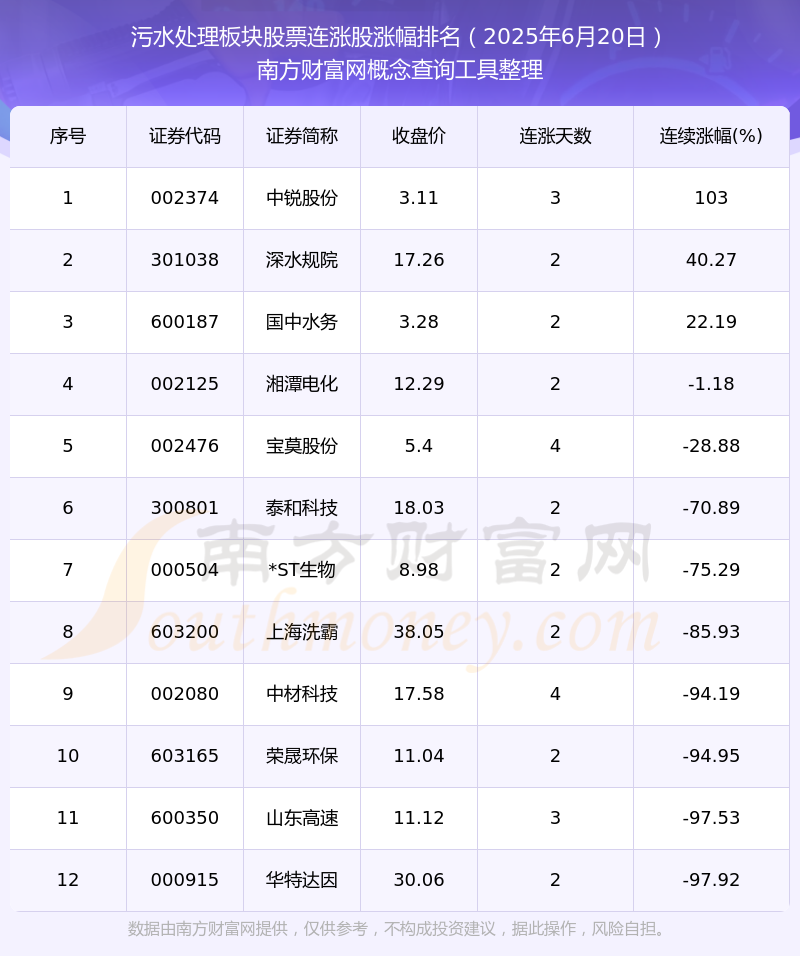Click the title 污水处理板块股票连涨股涨幅排名
This screenshot has height=956, width=800.
(296, 37)
